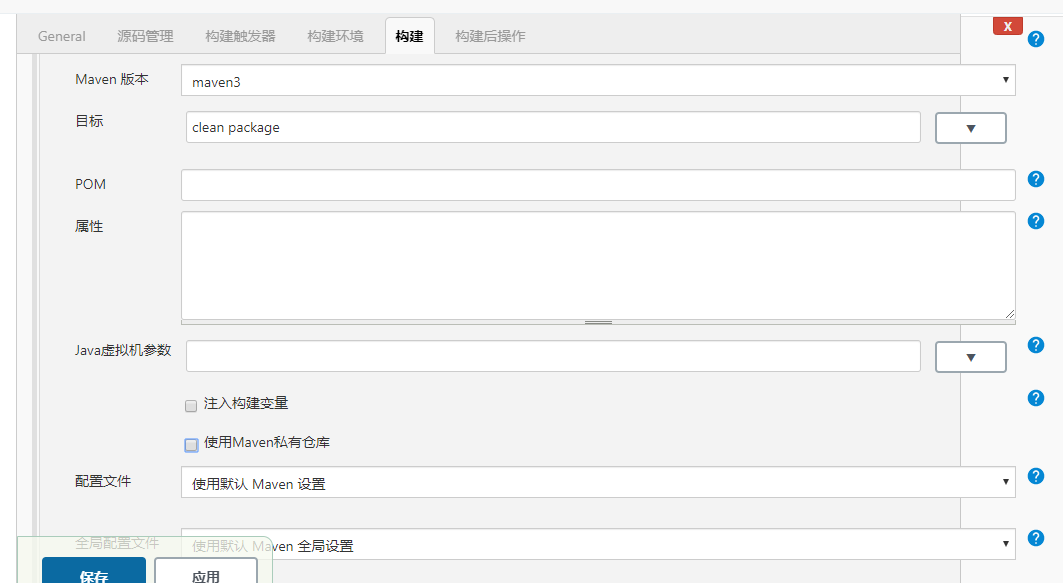The width and height of the screenshot is (1063, 583).
Task: Switch to 源码管理 tab
Action: tap(145, 37)
